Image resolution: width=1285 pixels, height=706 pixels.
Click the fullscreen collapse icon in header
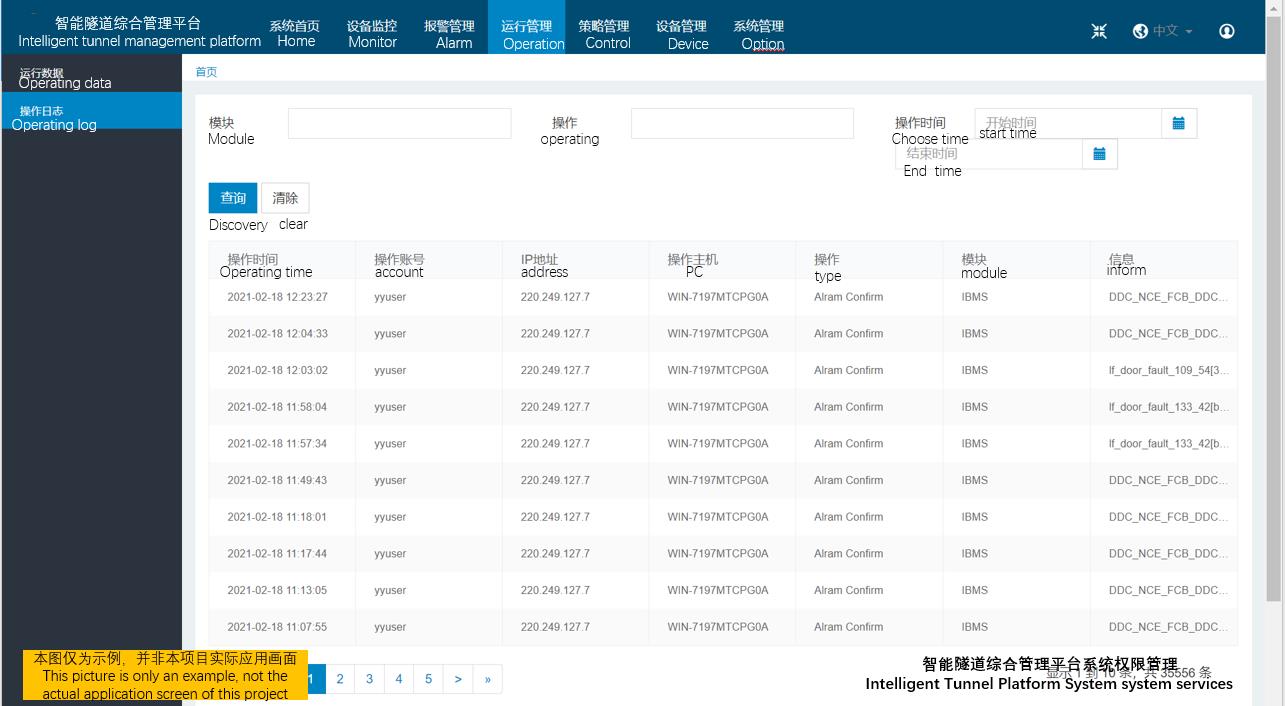pyautogui.click(x=1099, y=31)
